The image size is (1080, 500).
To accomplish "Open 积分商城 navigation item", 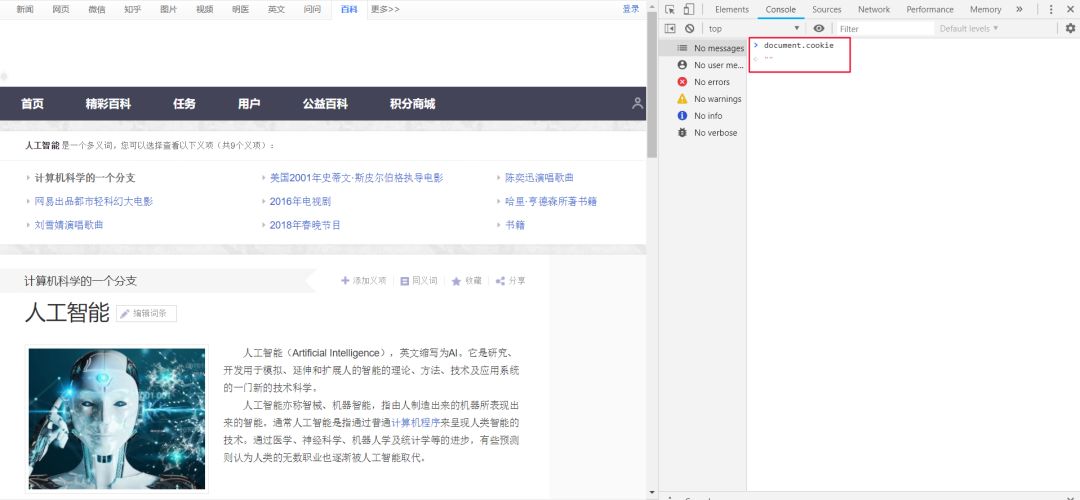I will pyautogui.click(x=413, y=104).
